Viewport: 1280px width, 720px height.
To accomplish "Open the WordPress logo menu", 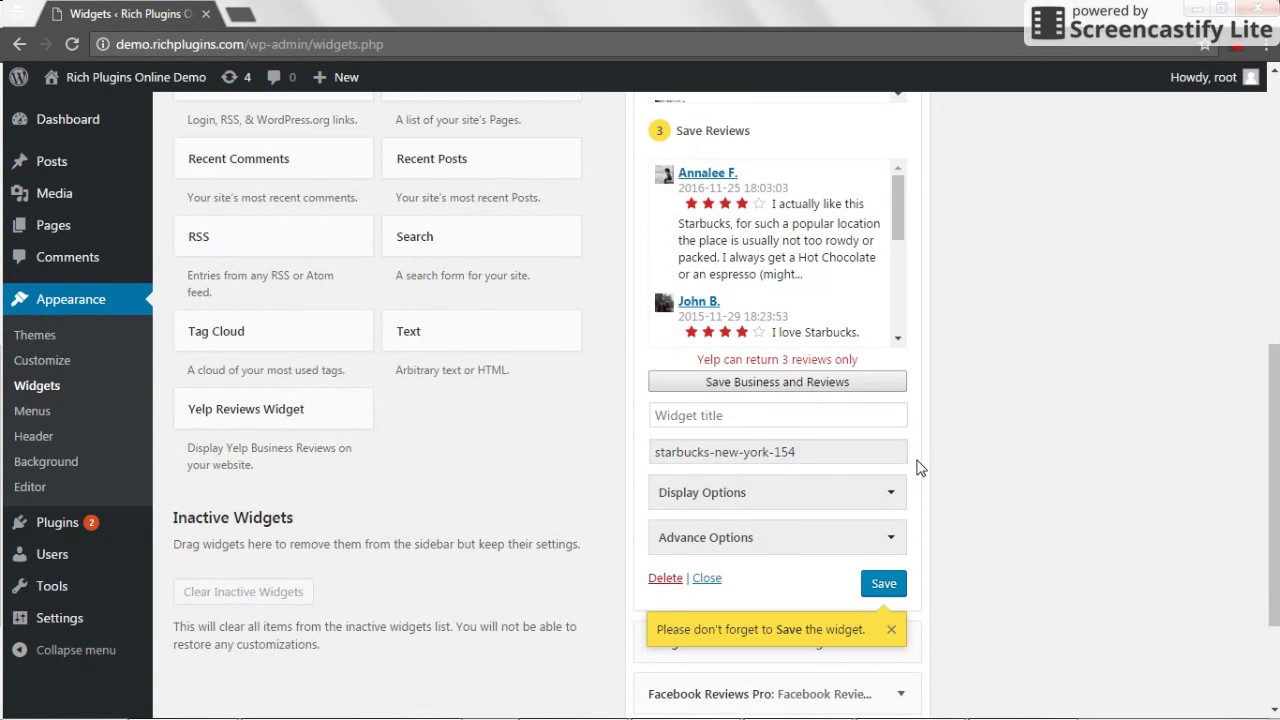I will pos(18,77).
